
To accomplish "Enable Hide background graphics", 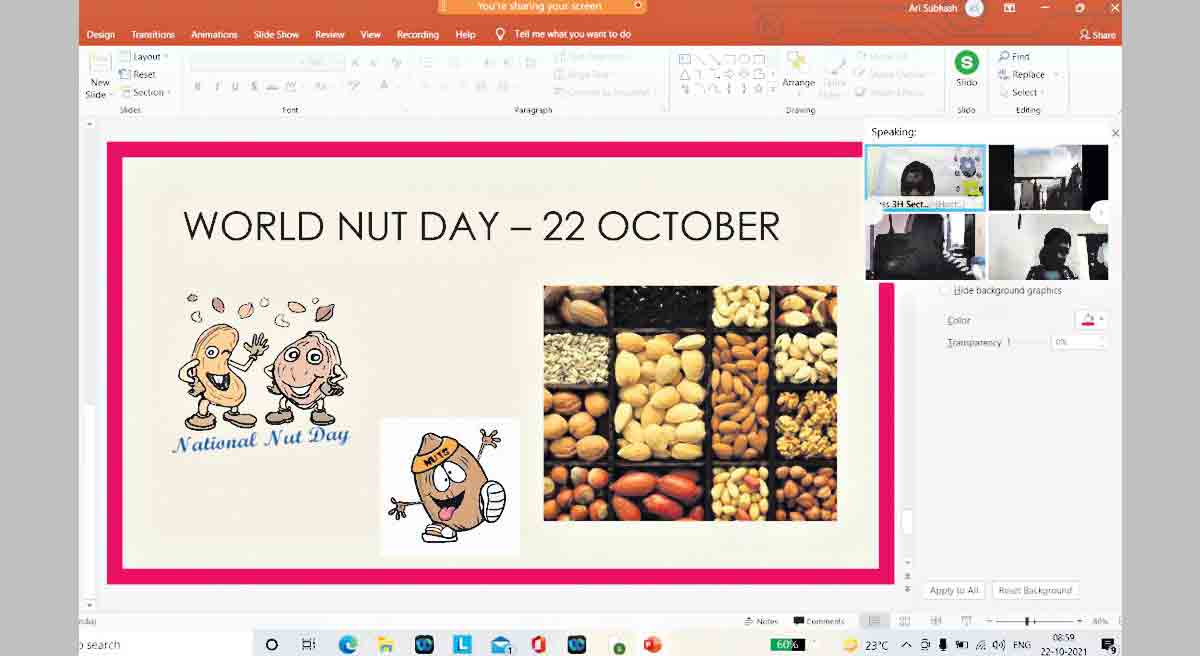I will (944, 290).
